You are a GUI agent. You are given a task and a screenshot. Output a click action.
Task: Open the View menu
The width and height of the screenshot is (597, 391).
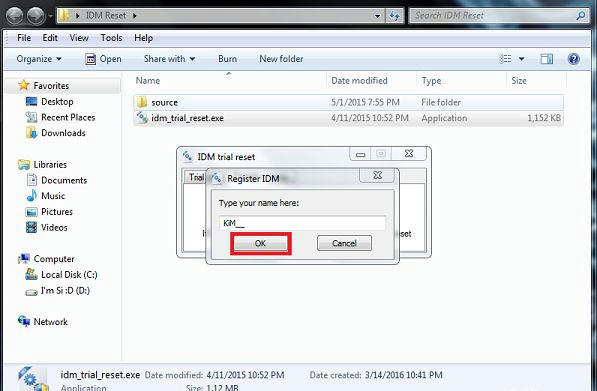coord(79,38)
